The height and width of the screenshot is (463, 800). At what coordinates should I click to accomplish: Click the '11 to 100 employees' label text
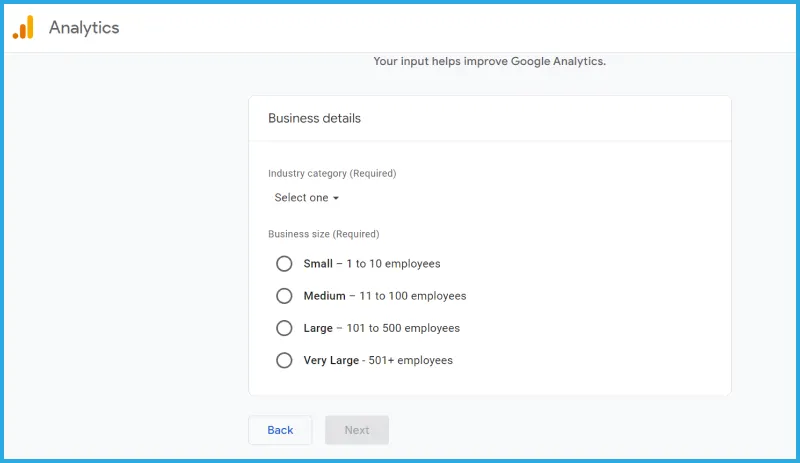pyautogui.click(x=412, y=296)
